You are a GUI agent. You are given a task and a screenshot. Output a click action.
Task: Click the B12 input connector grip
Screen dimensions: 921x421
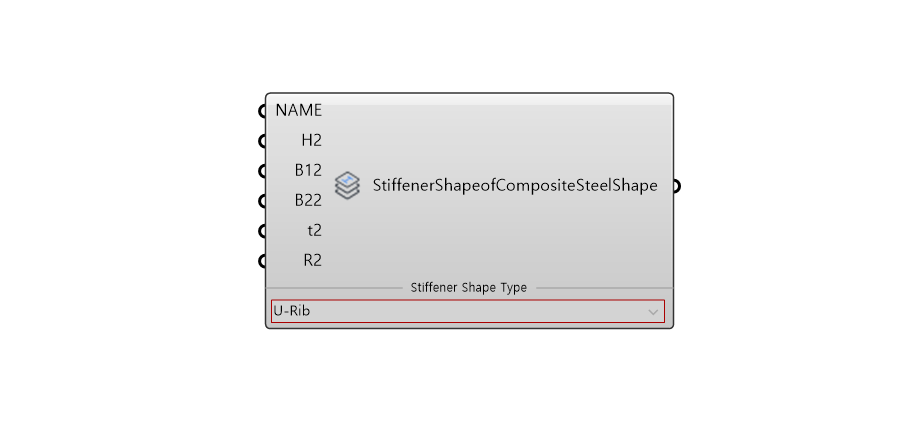pyautogui.click(x=262, y=171)
